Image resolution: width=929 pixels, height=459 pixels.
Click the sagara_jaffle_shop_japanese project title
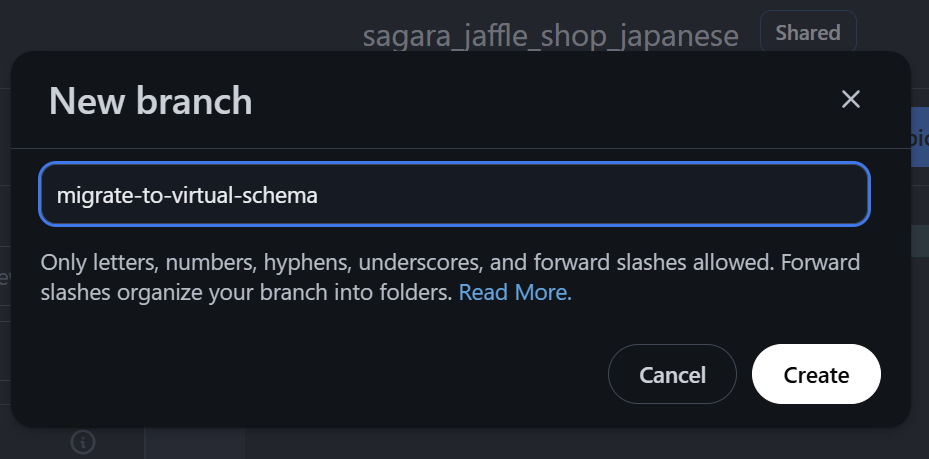550,37
